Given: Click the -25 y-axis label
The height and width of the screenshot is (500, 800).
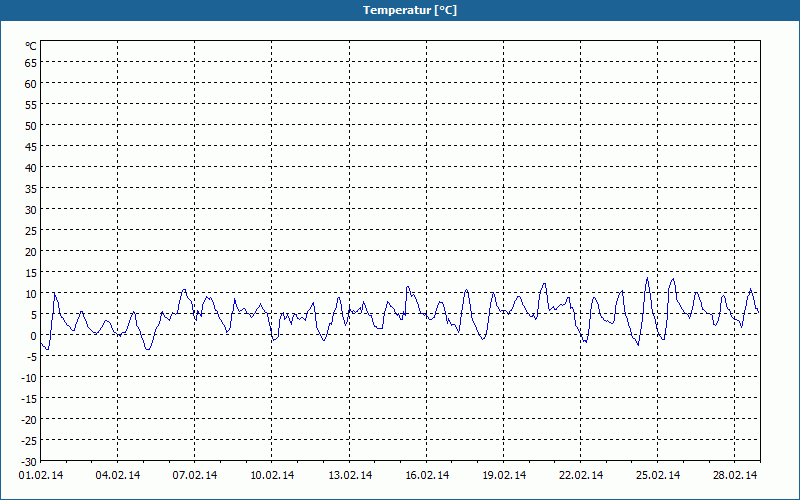Looking at the screenshot, I should pos(29,441).
